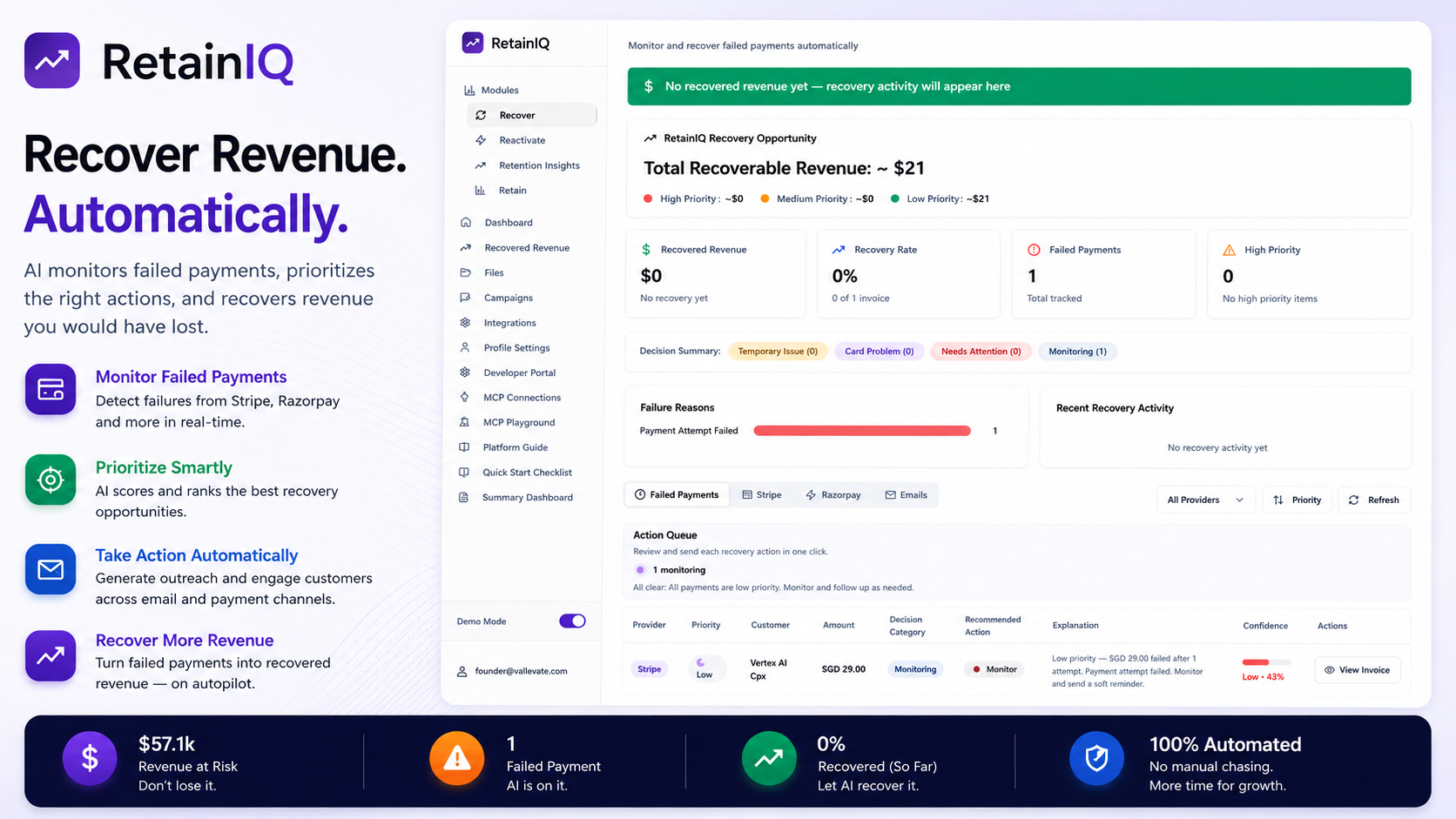This screenshot has height=819, width=1456.
Task: Click the Campaigns speech bubble icon
Action: click(x=465, y=298)
